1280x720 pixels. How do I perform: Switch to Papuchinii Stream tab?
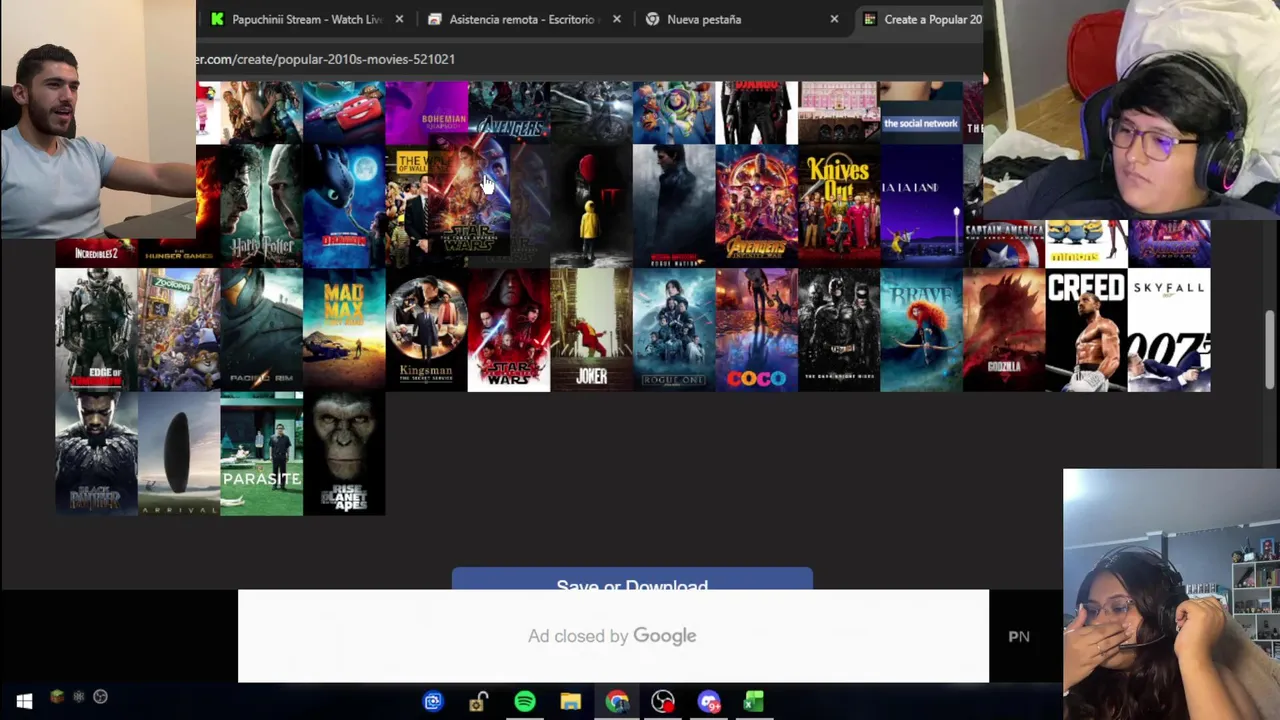pyautogui.click(x=306, y=19)
